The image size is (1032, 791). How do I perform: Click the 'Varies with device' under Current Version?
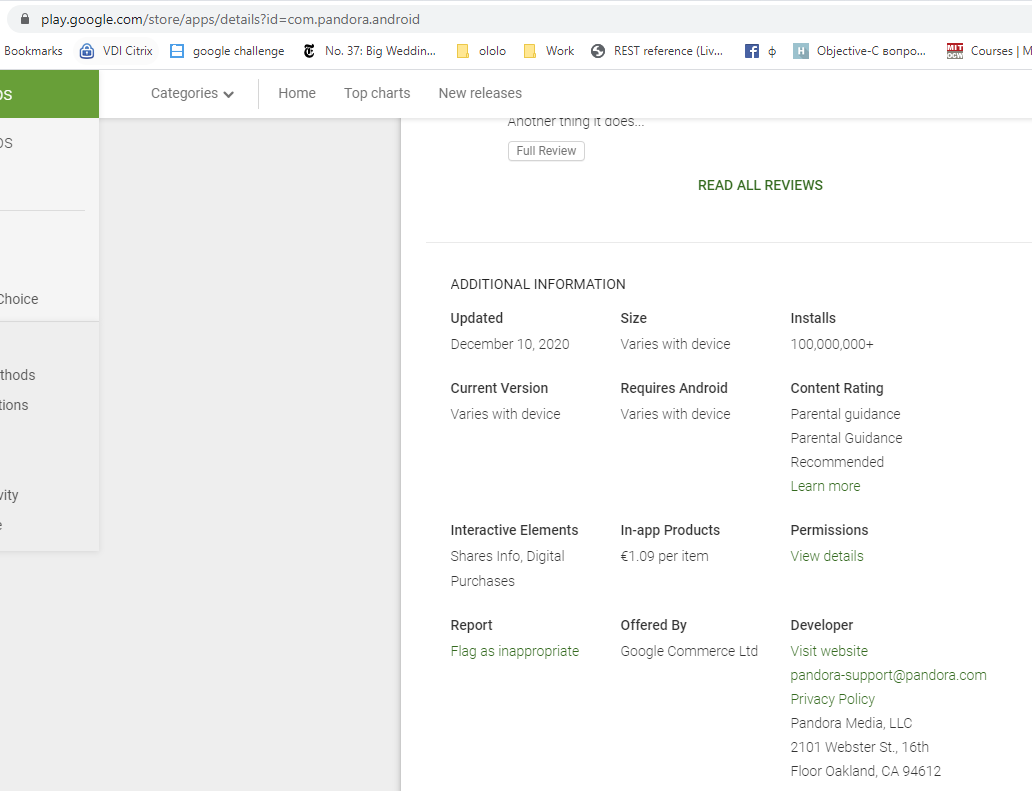[505, 414]
